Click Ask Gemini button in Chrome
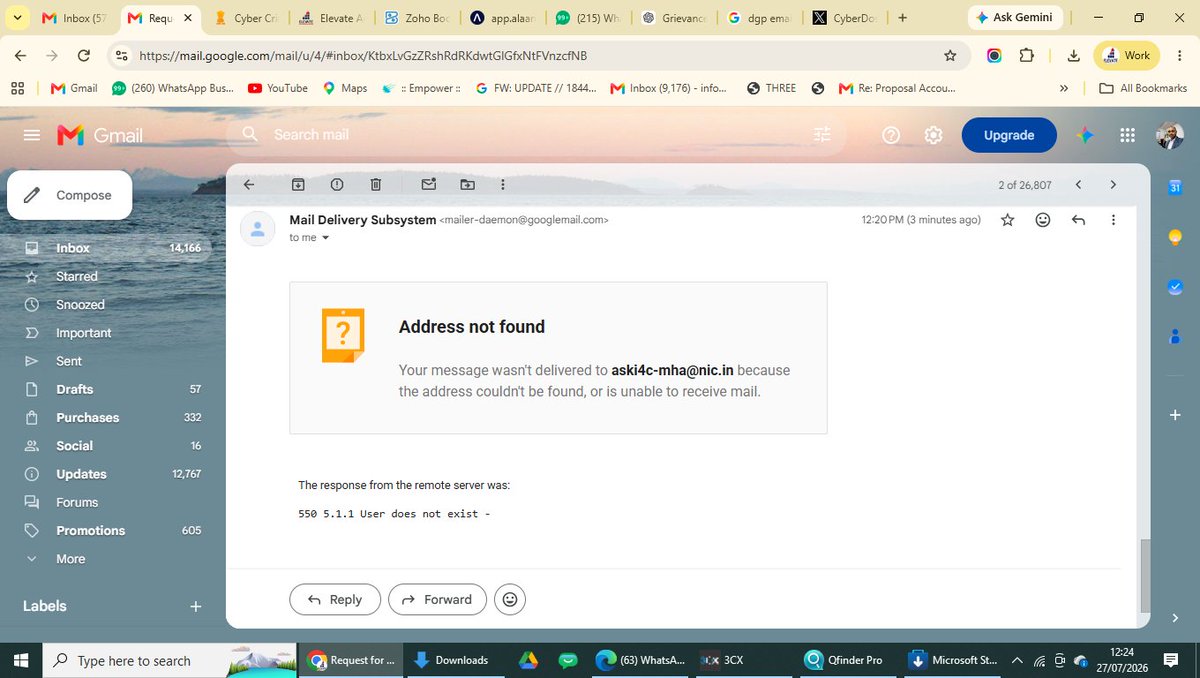This screenshot has width=1200, height=678. [x=1015, y=18]
